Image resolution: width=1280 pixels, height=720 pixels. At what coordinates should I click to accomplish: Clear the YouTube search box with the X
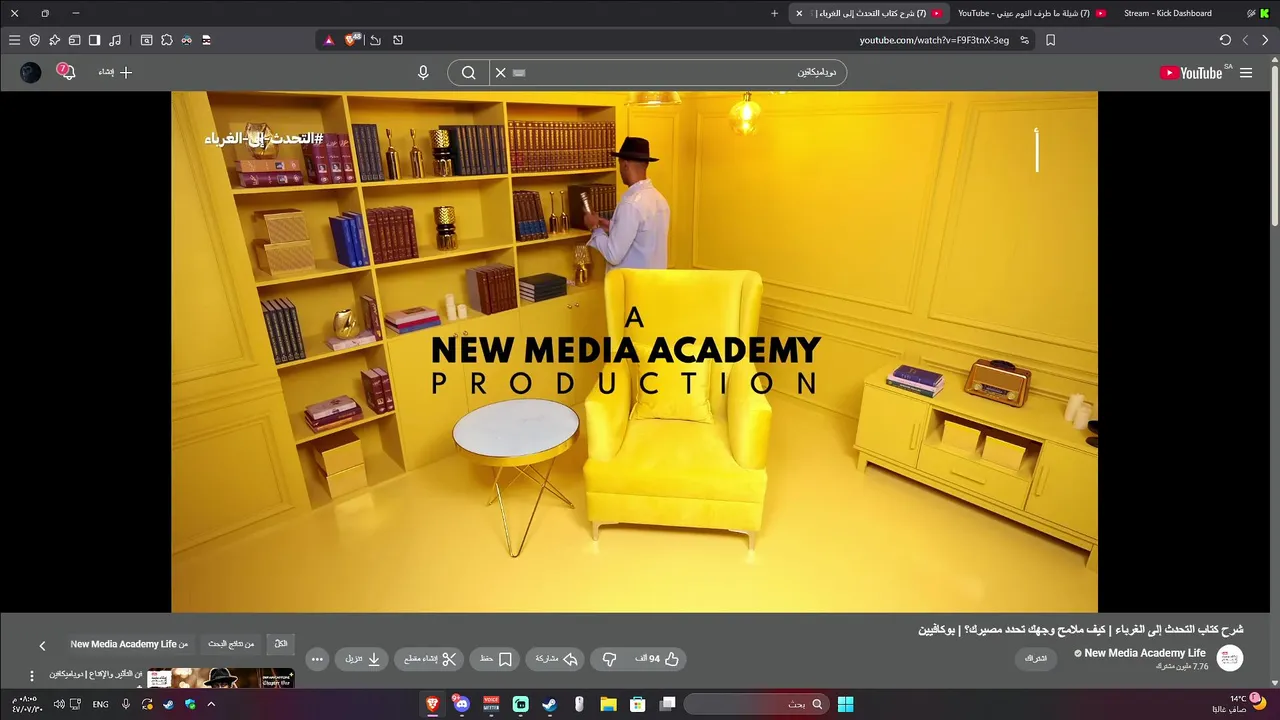501,72
